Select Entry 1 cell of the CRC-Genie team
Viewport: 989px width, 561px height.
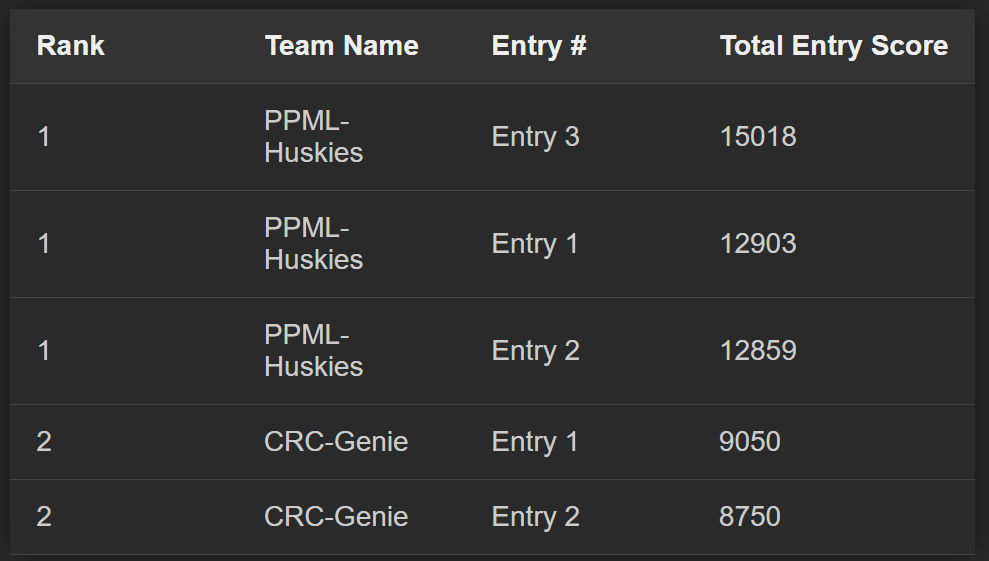click(x=535, y=442)
